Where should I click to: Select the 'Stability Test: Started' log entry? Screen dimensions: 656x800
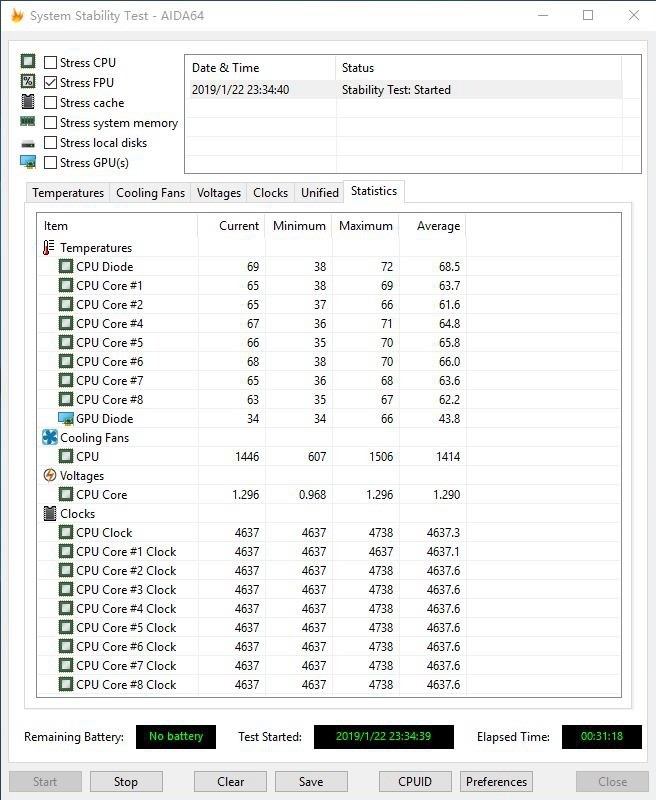coord(406,90)
